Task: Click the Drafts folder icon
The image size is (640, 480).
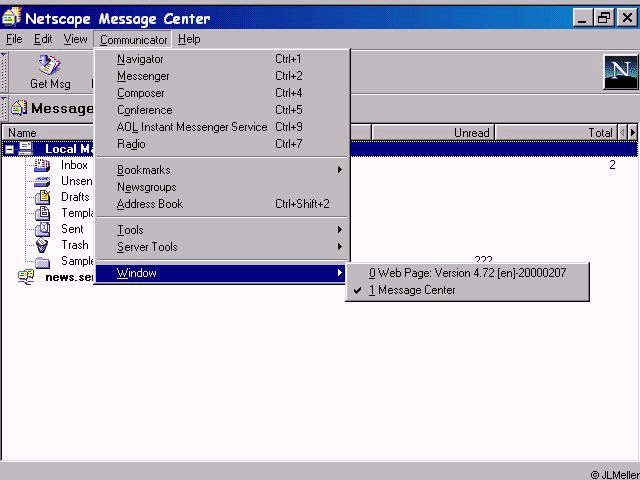Action: (42, 197)
